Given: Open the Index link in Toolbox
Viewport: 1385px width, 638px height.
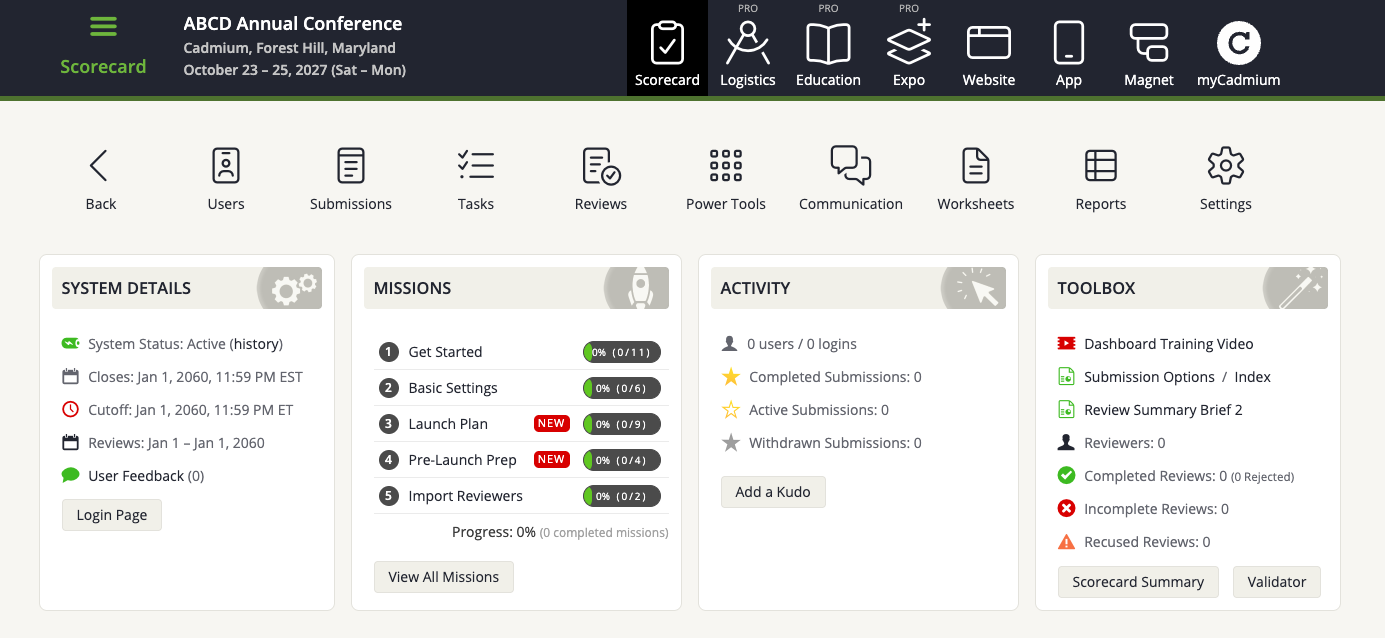Looking at the screenshot, I should [1252, 377].
